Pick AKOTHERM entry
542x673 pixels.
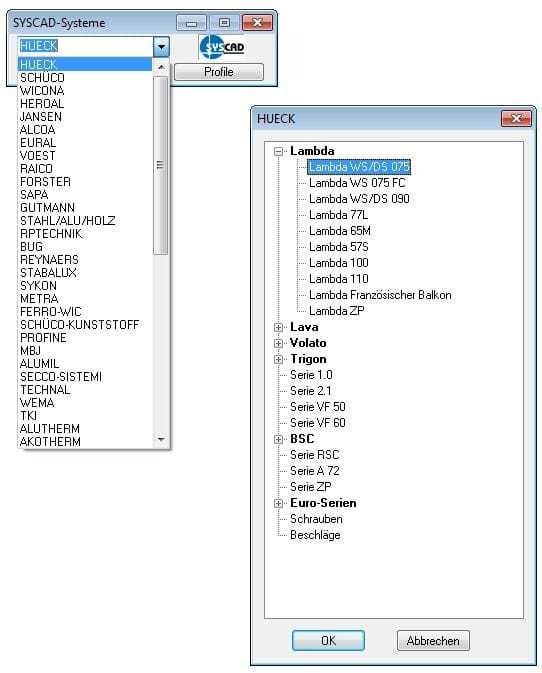click(x=50, y=442)
